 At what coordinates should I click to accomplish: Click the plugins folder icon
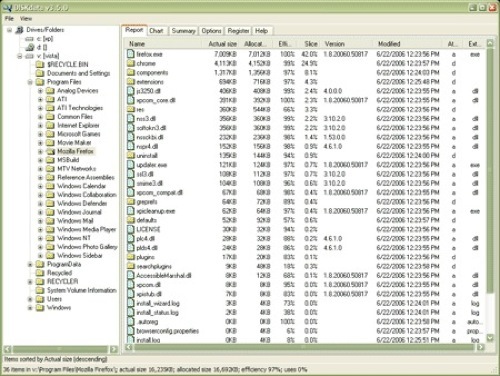coord(131,257)
